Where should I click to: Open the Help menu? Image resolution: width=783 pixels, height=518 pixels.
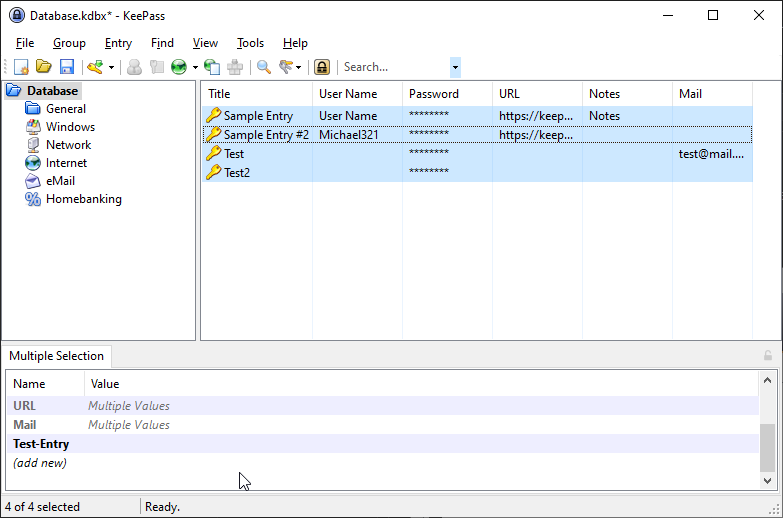tap(295, 43)
